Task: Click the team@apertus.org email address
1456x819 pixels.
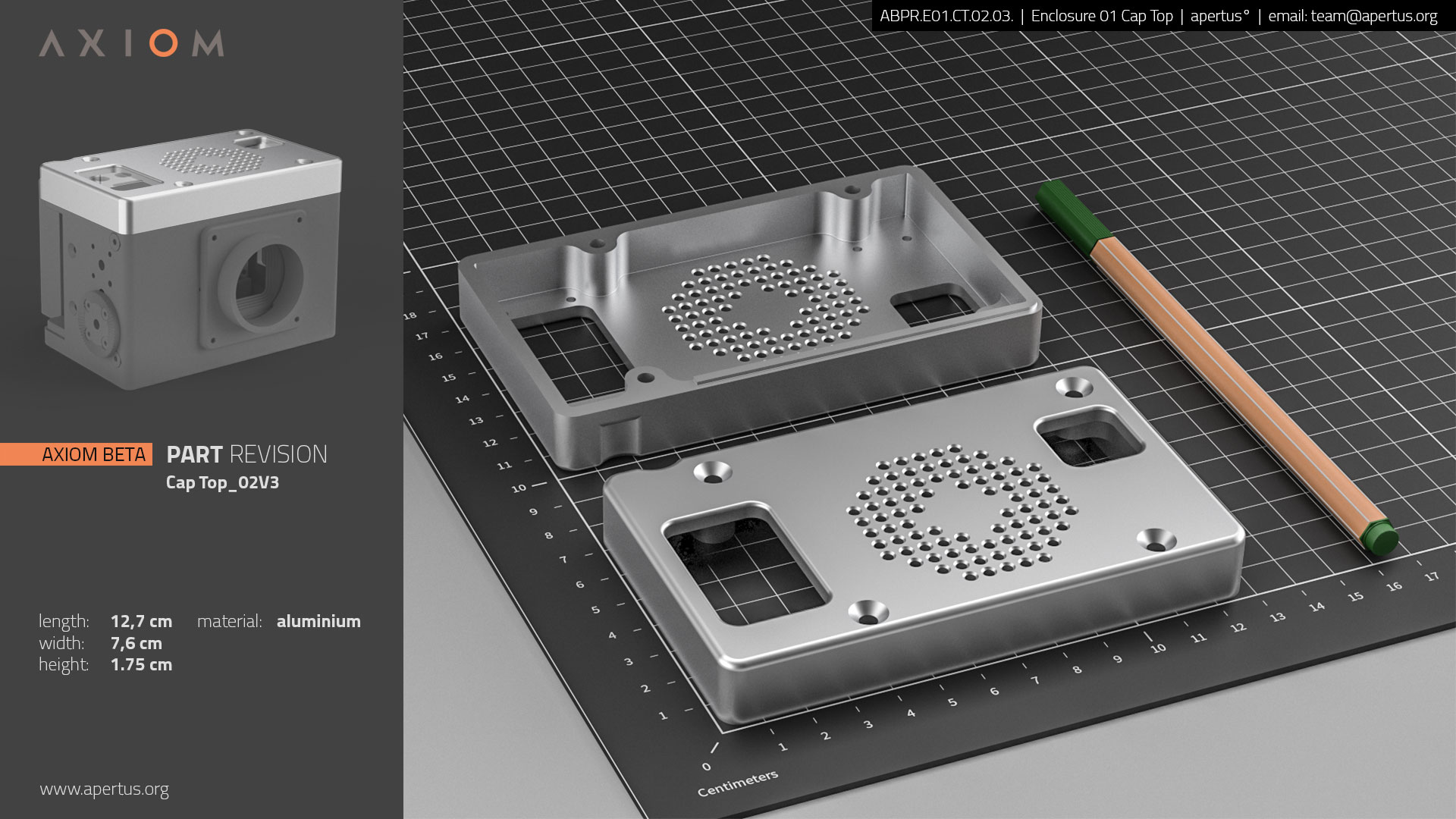Action: point(1373,16)
